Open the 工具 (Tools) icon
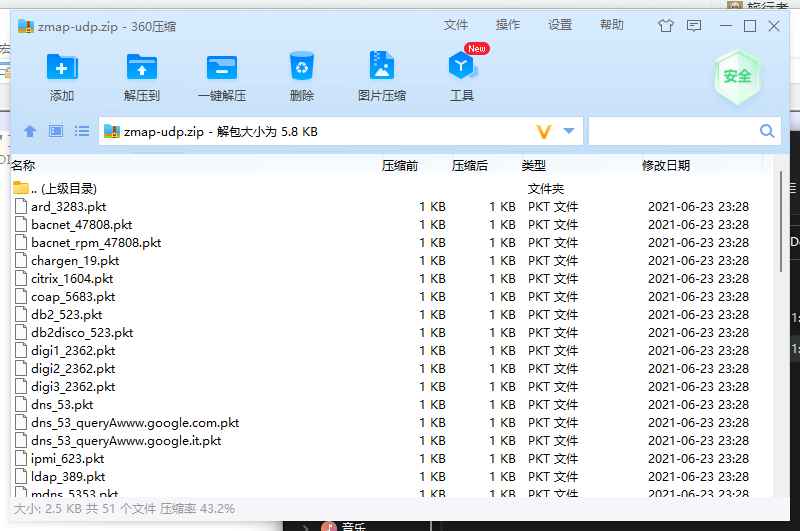 click(x=461, y=68)
